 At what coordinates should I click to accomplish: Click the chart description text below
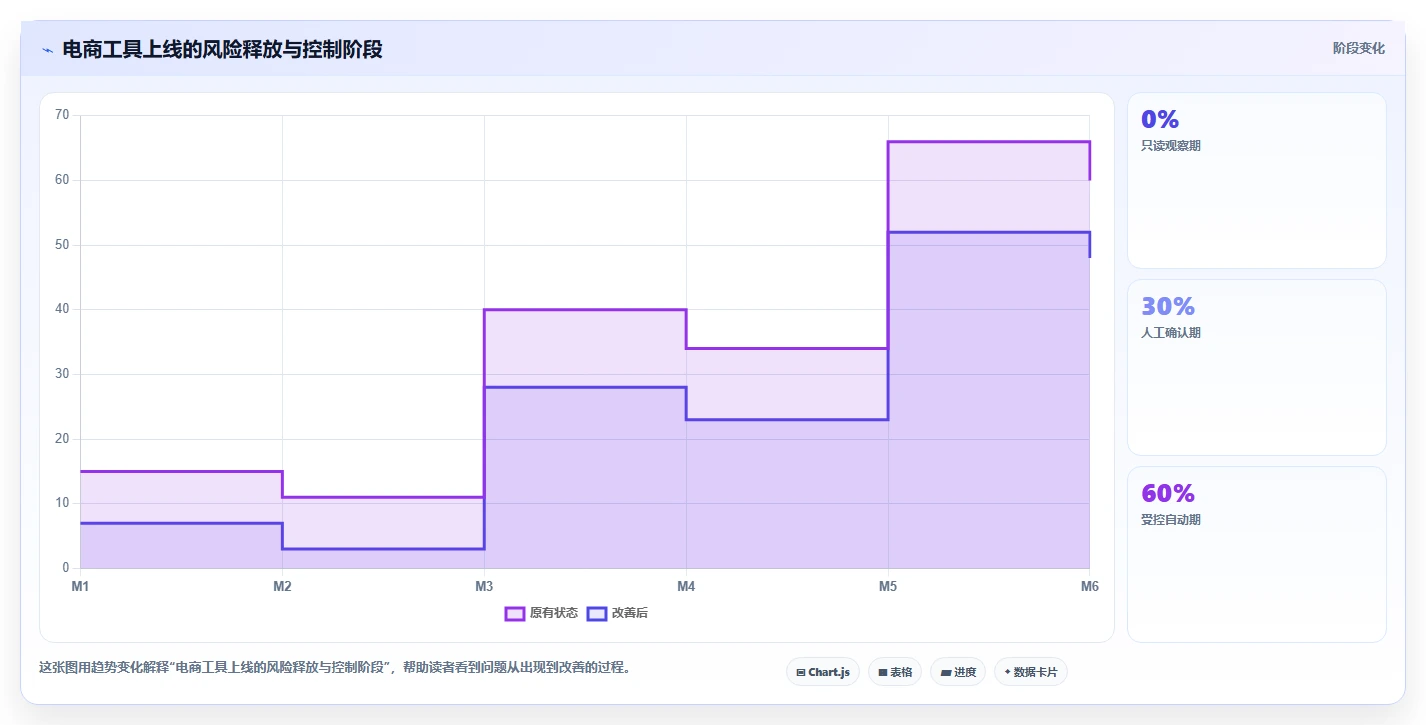[335, 667]
